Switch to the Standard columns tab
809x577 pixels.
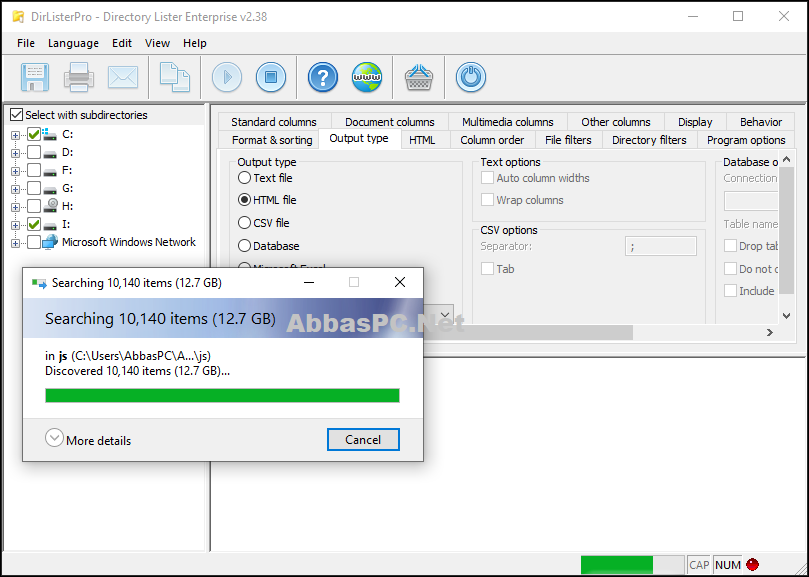point(274,122)
